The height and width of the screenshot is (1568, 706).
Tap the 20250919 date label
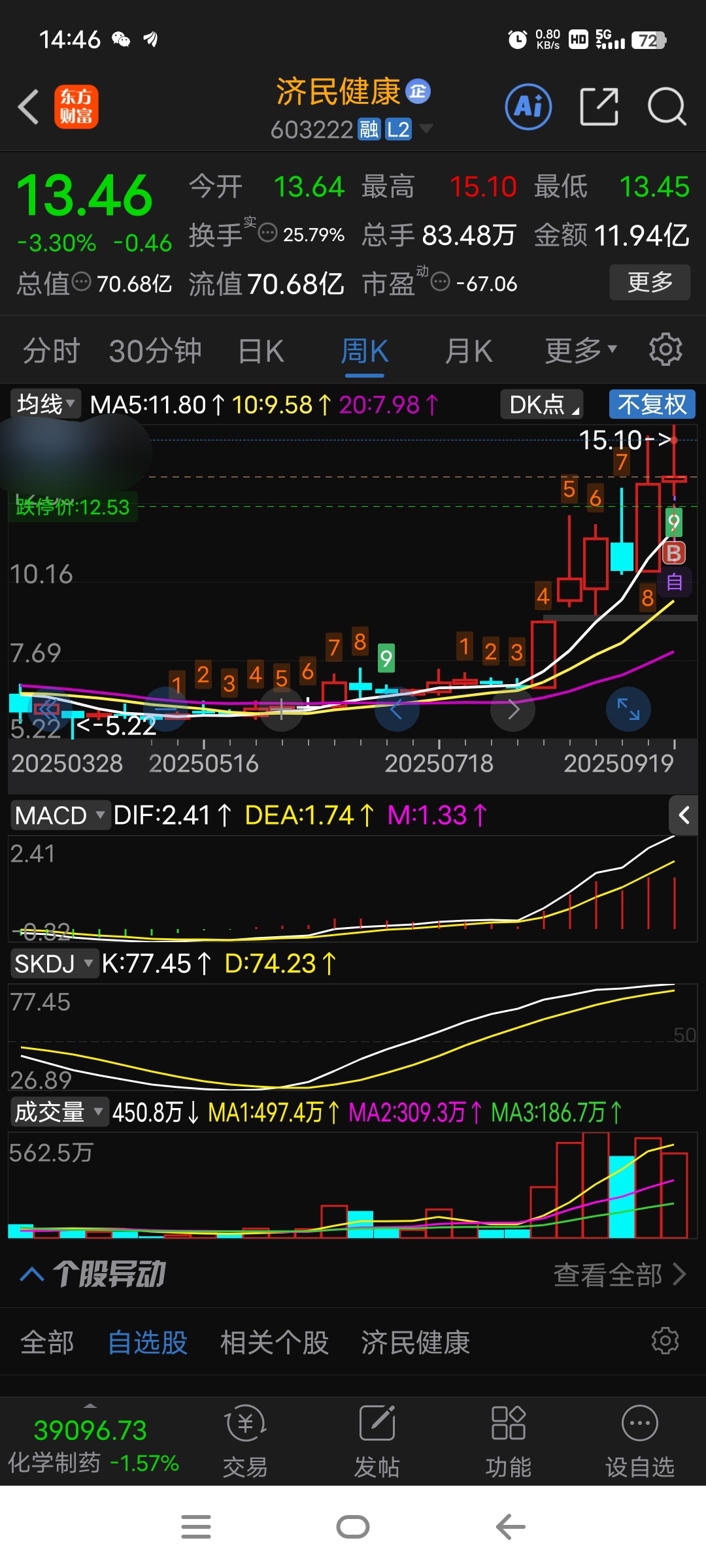tap(618, 763)
